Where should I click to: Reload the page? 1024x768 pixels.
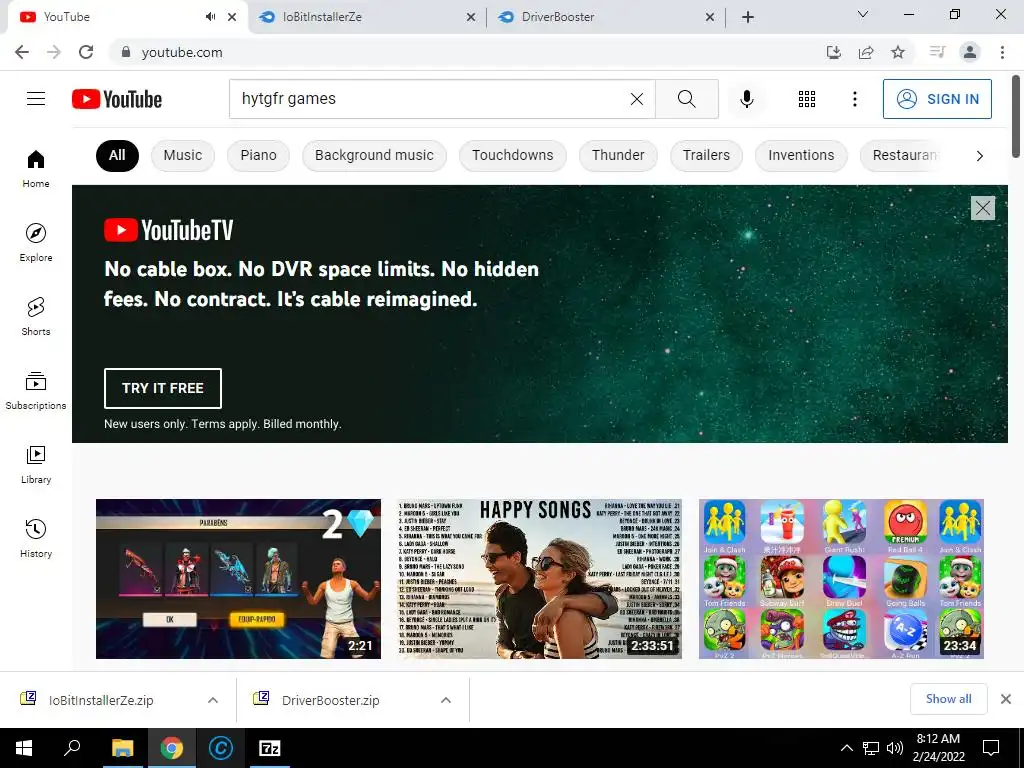click(86, 52)
